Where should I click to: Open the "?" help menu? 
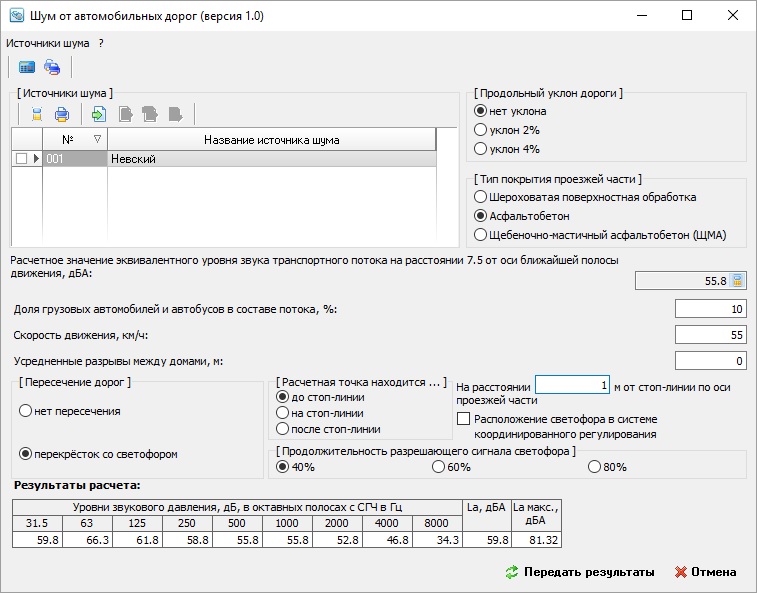(x=101, y=43)
